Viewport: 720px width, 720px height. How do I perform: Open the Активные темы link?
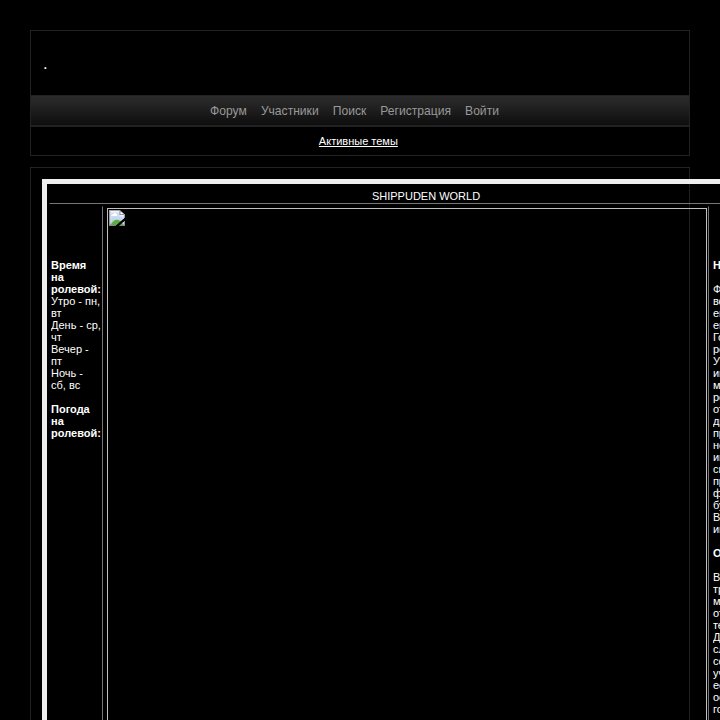(x=358, y=141)
